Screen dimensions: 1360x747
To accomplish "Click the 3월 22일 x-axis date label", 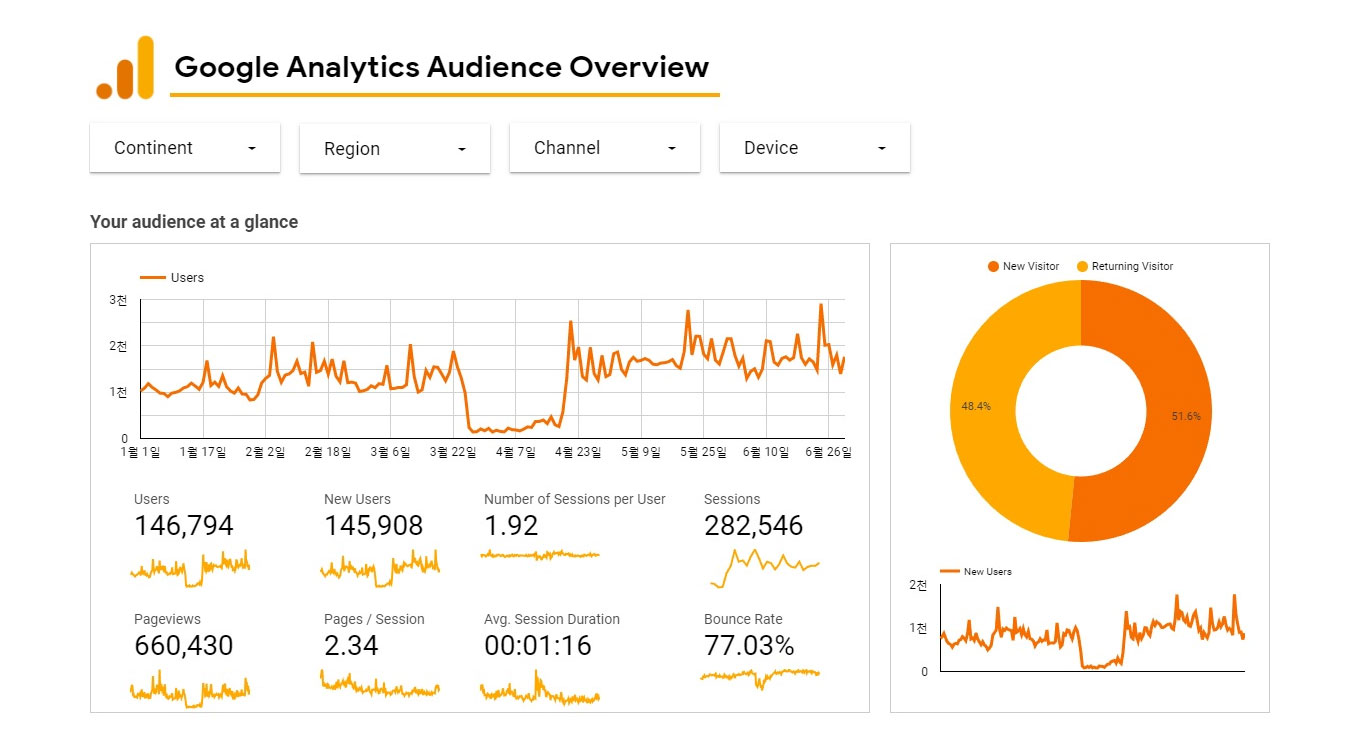I will tap(453, 452).
